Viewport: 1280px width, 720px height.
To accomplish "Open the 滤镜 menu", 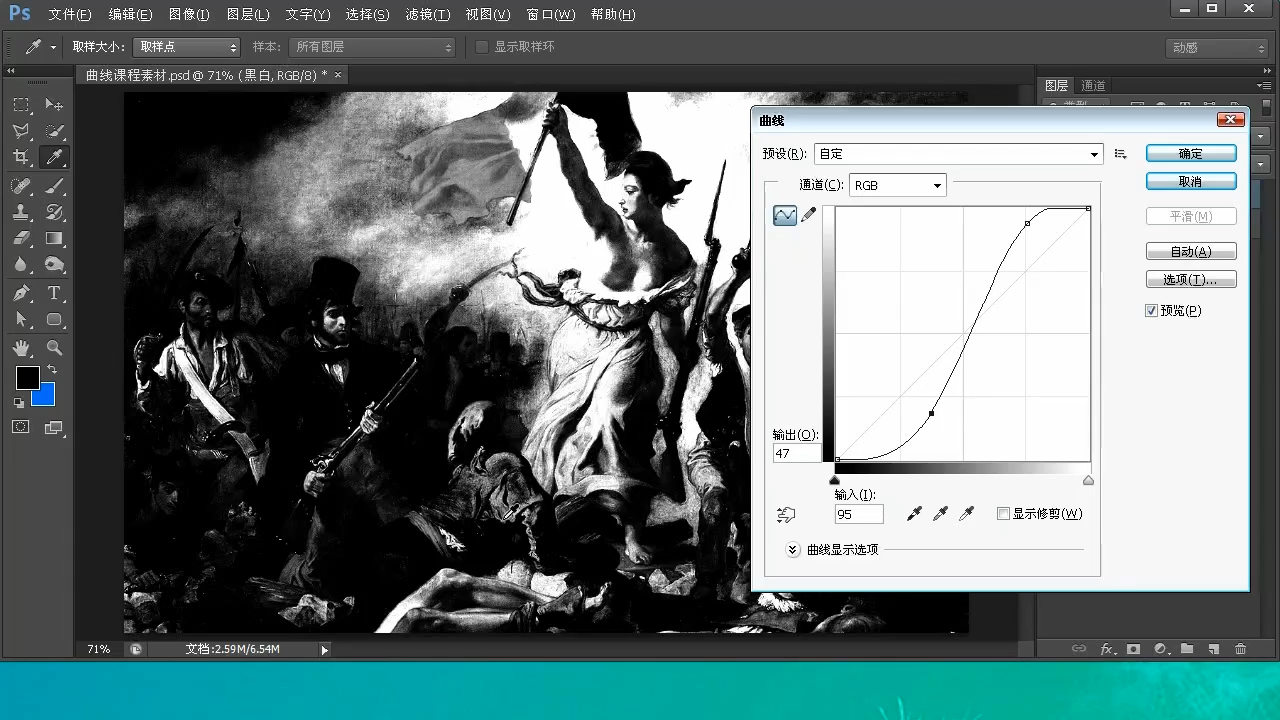I will 428,15.
